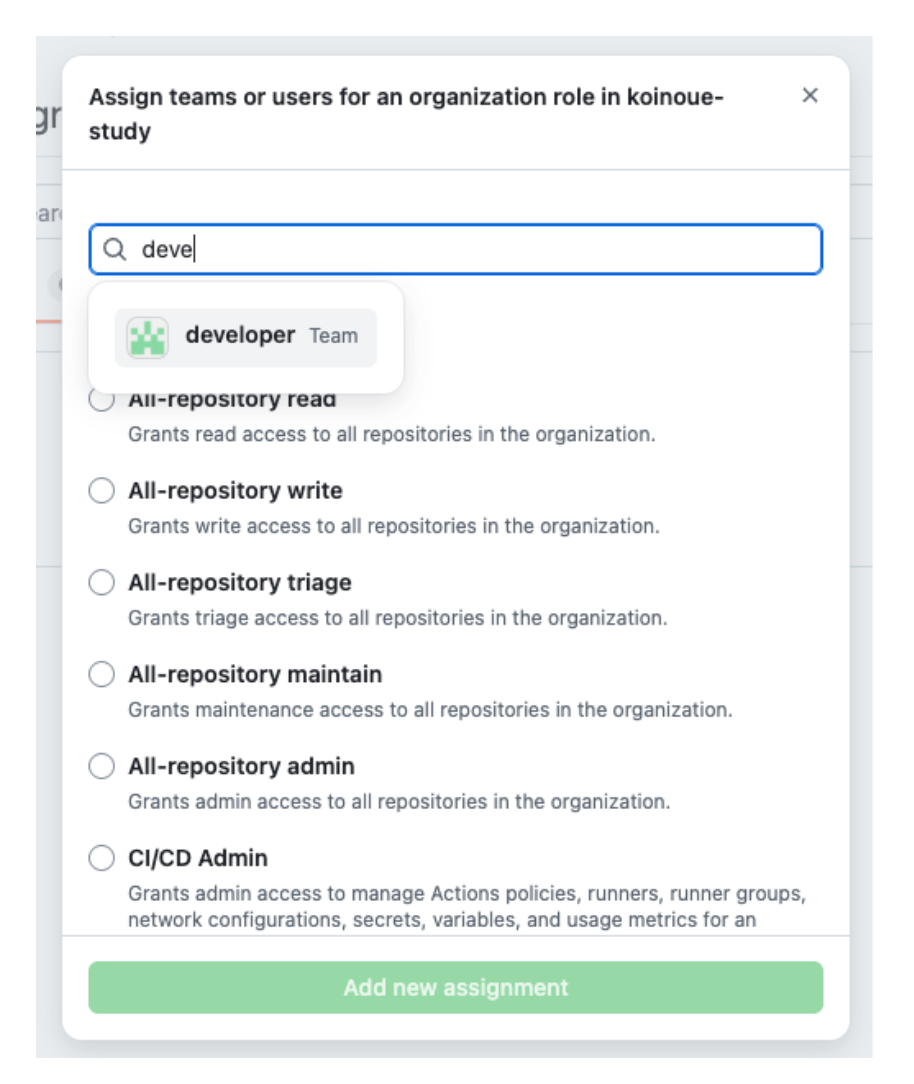
Task: Click the CI/CD Admin label text
Action: pos(198,858)
